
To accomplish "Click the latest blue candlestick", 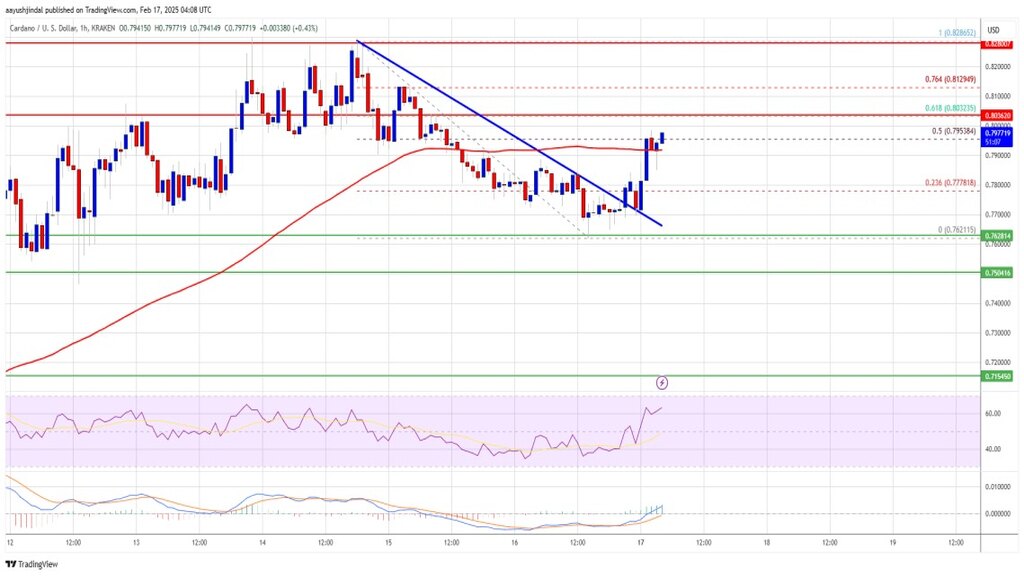I will [662, 138].
